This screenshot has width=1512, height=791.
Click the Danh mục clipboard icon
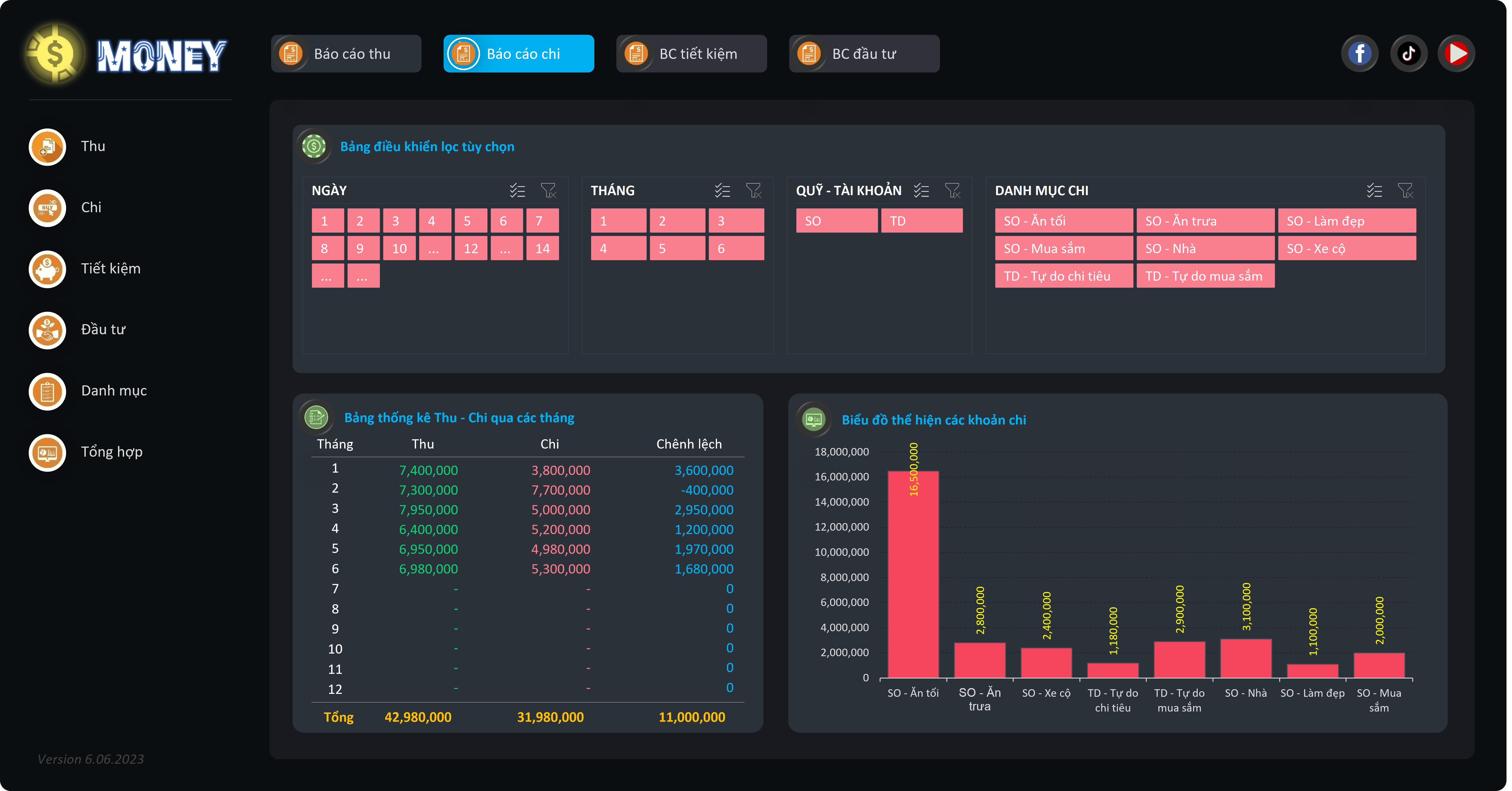48,391
